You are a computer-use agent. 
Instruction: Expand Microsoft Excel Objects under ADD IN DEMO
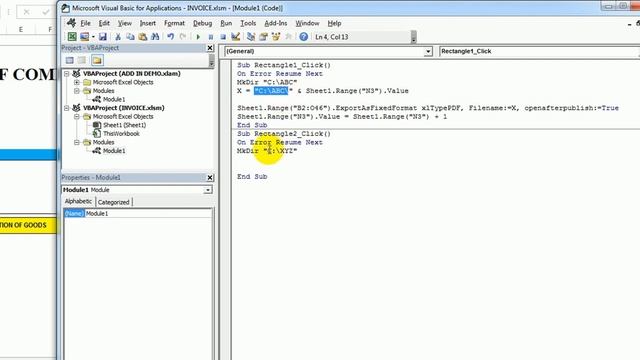point(77,82)
